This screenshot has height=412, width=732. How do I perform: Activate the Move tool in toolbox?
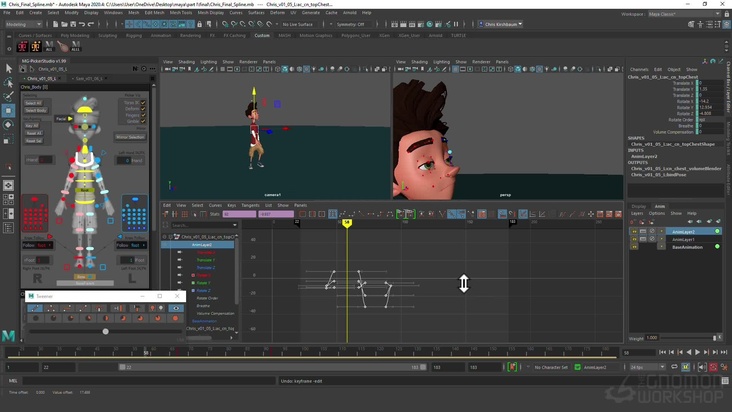coord(8,111)
